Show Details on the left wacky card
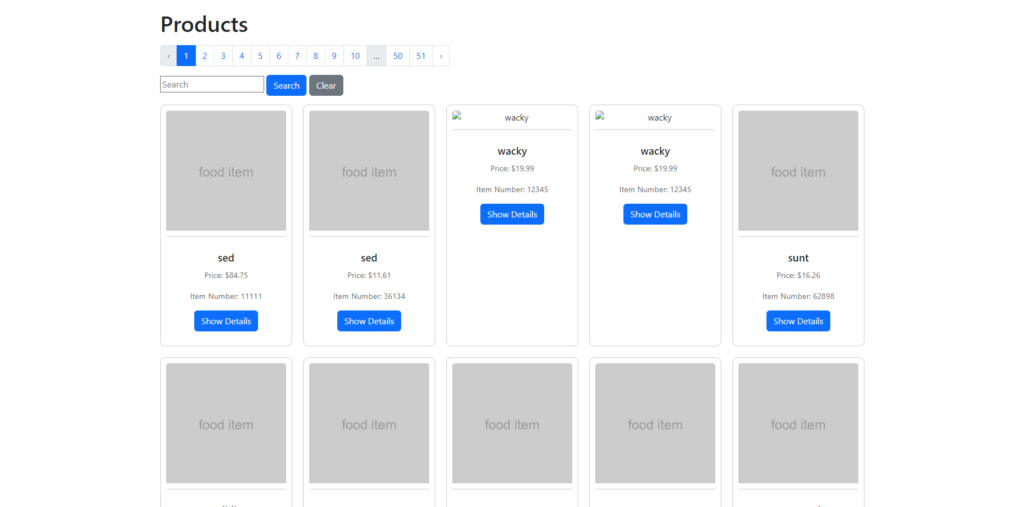This screenshot has width=1024, height=507. click(512, 214)
